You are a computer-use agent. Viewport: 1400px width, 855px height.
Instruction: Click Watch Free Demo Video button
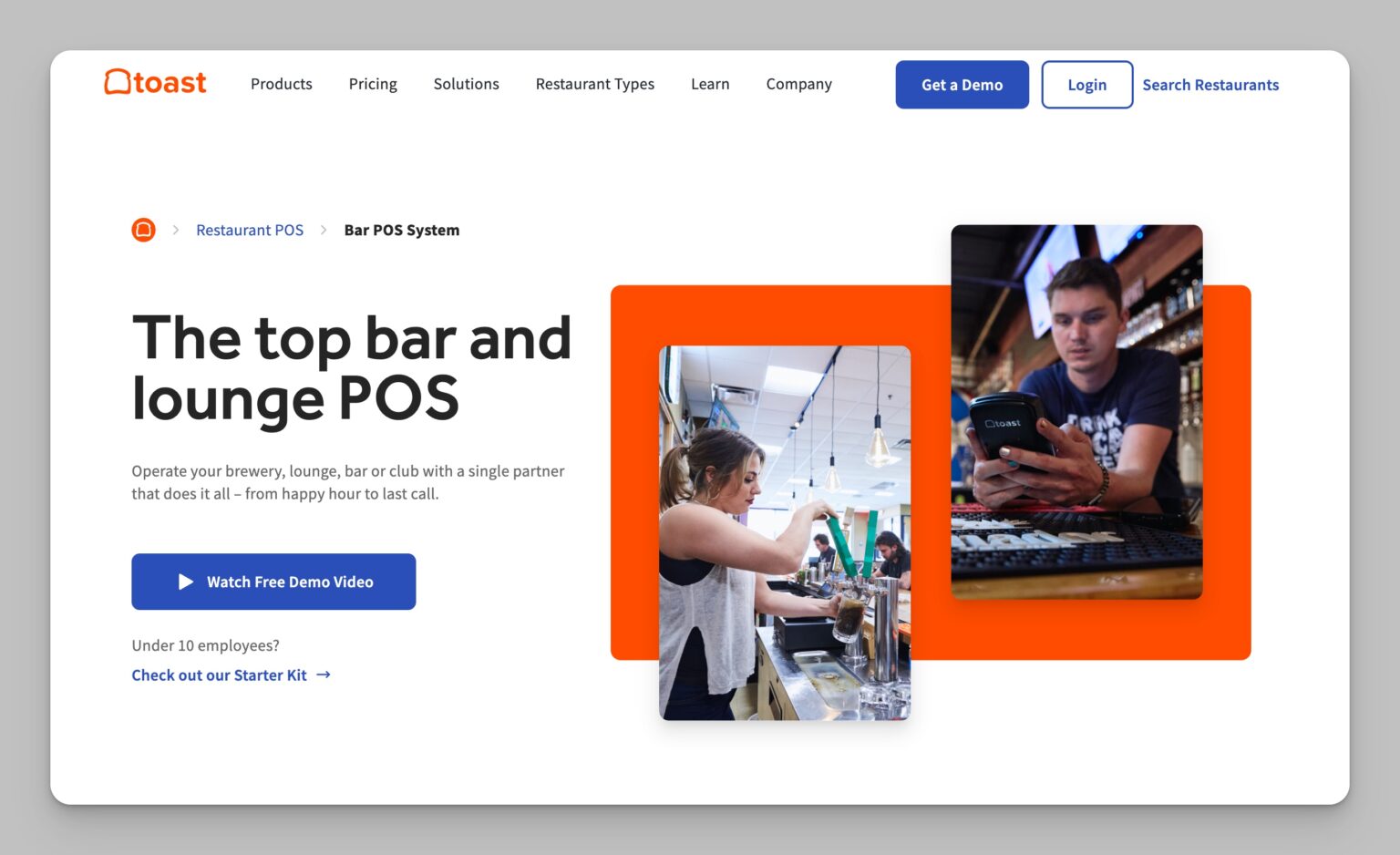tap(273, 582)
